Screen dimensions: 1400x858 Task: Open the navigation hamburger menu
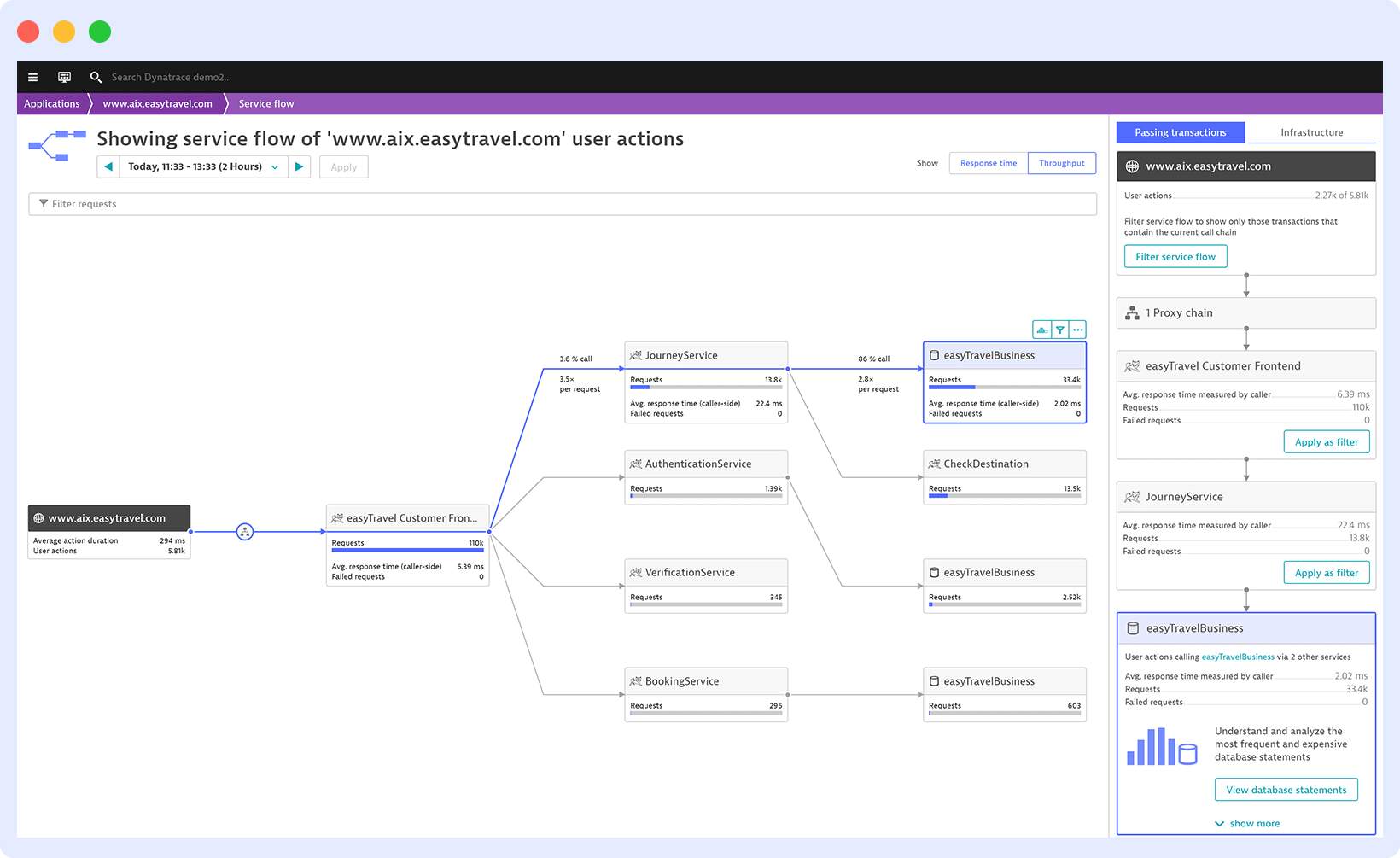(x=32, y=77)
